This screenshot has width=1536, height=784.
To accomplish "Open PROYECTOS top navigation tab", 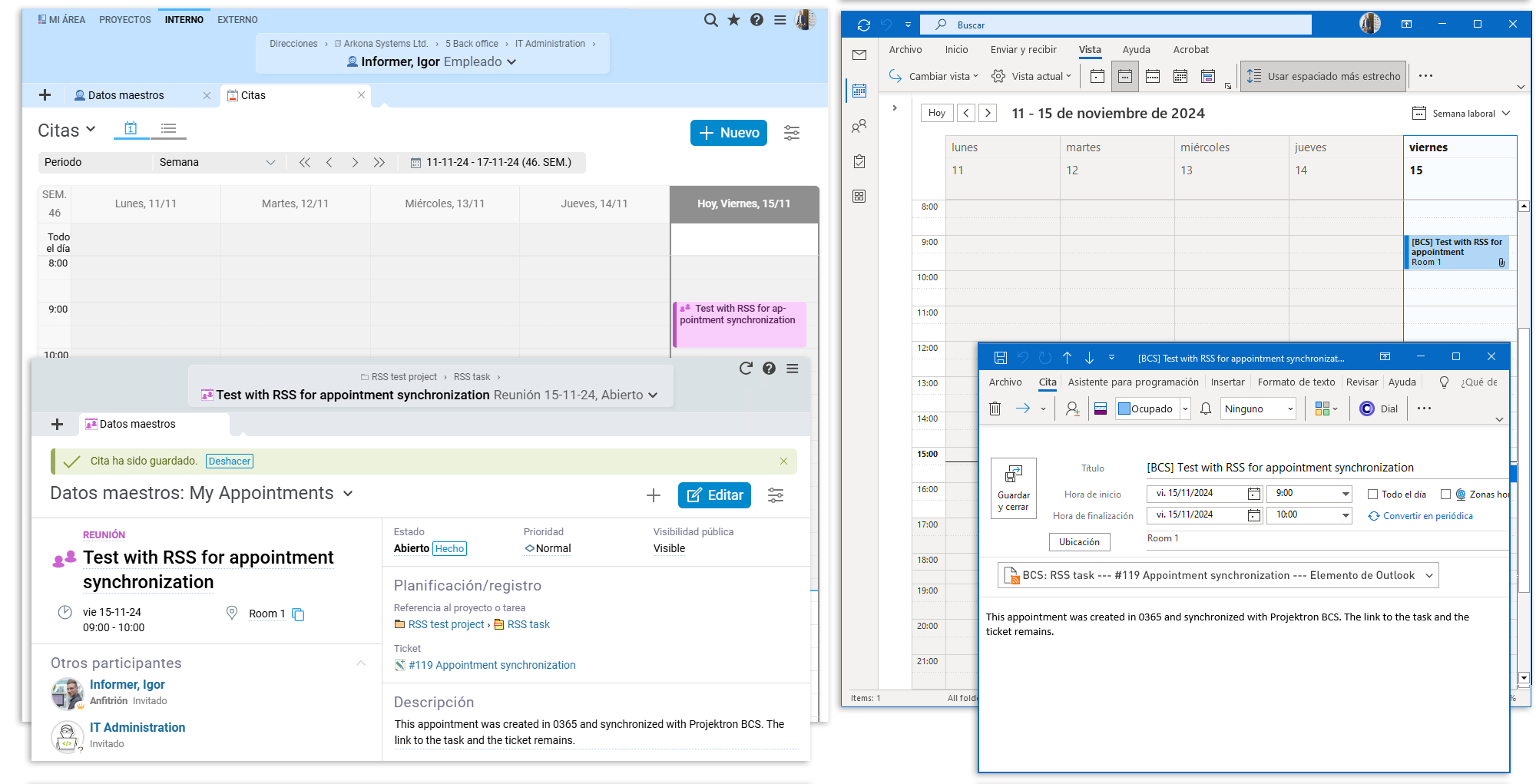I will click(125, 20).
